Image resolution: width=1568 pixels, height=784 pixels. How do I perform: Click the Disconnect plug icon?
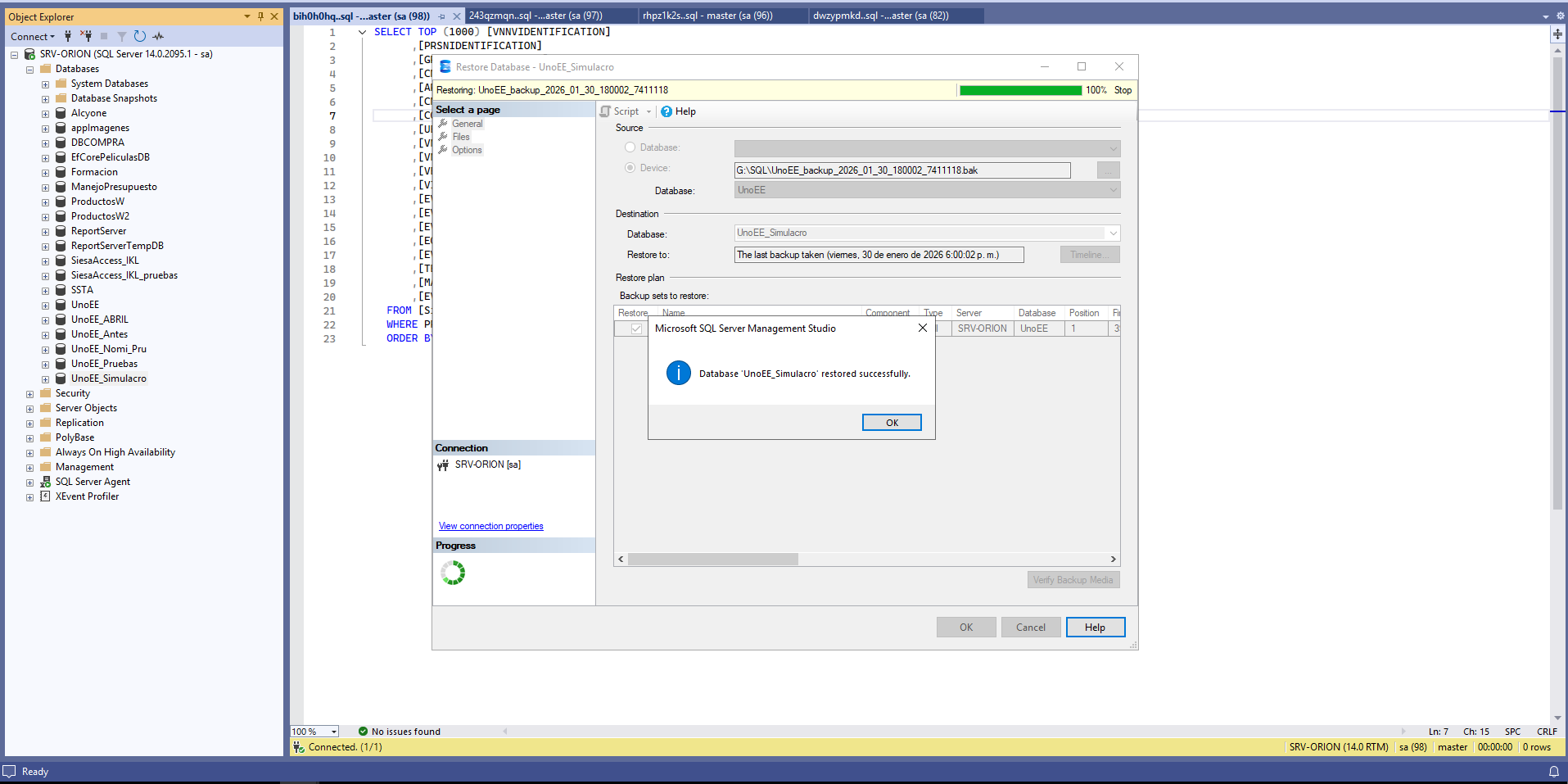[x=86, y=36]
